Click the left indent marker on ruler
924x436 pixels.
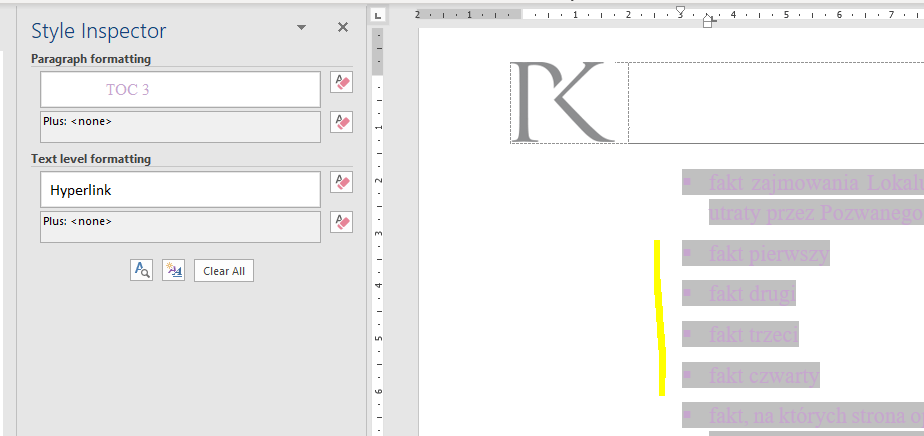(x=708, y=22)
